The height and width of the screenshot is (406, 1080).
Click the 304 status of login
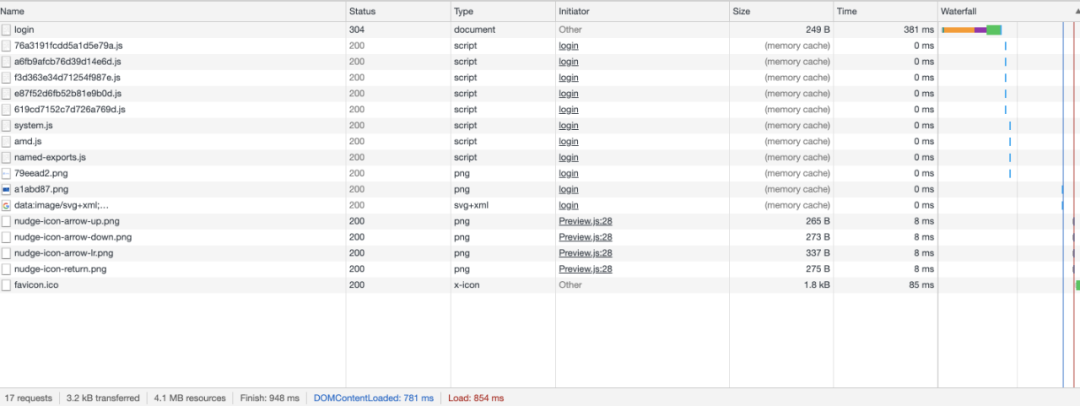click(357, 30)
